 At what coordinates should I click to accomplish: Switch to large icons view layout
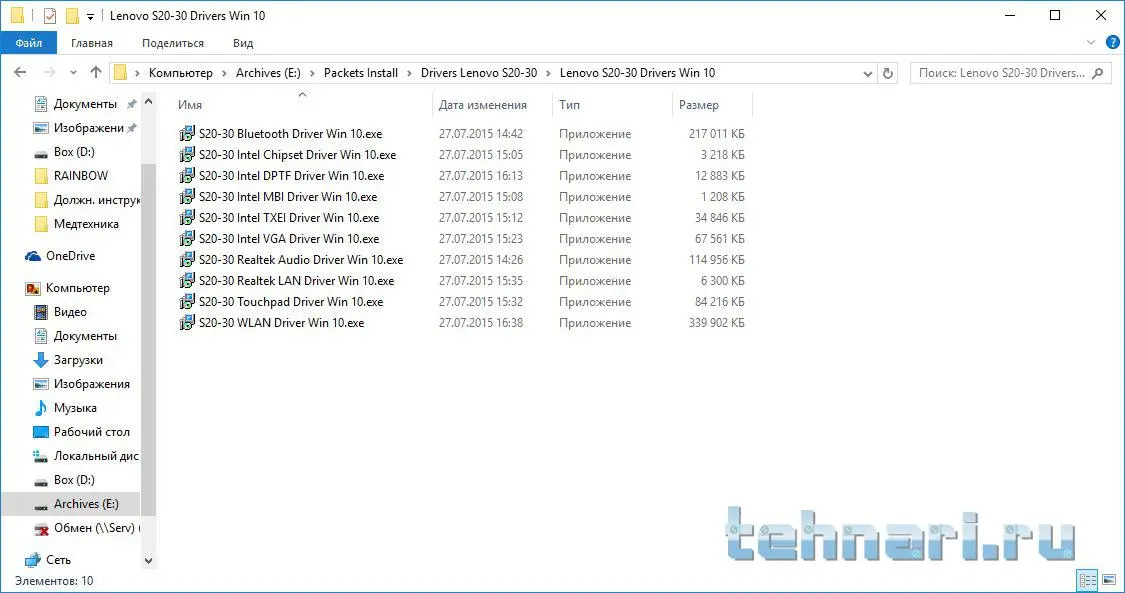point(1108,580)
